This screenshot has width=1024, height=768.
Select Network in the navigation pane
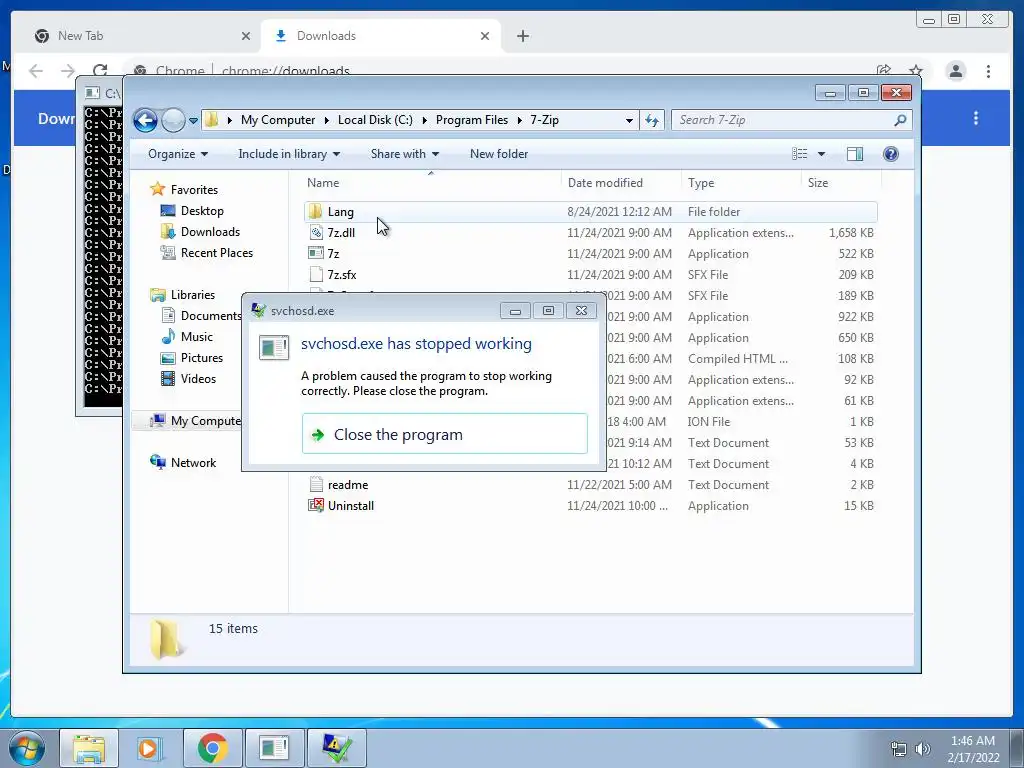(193, 462)
